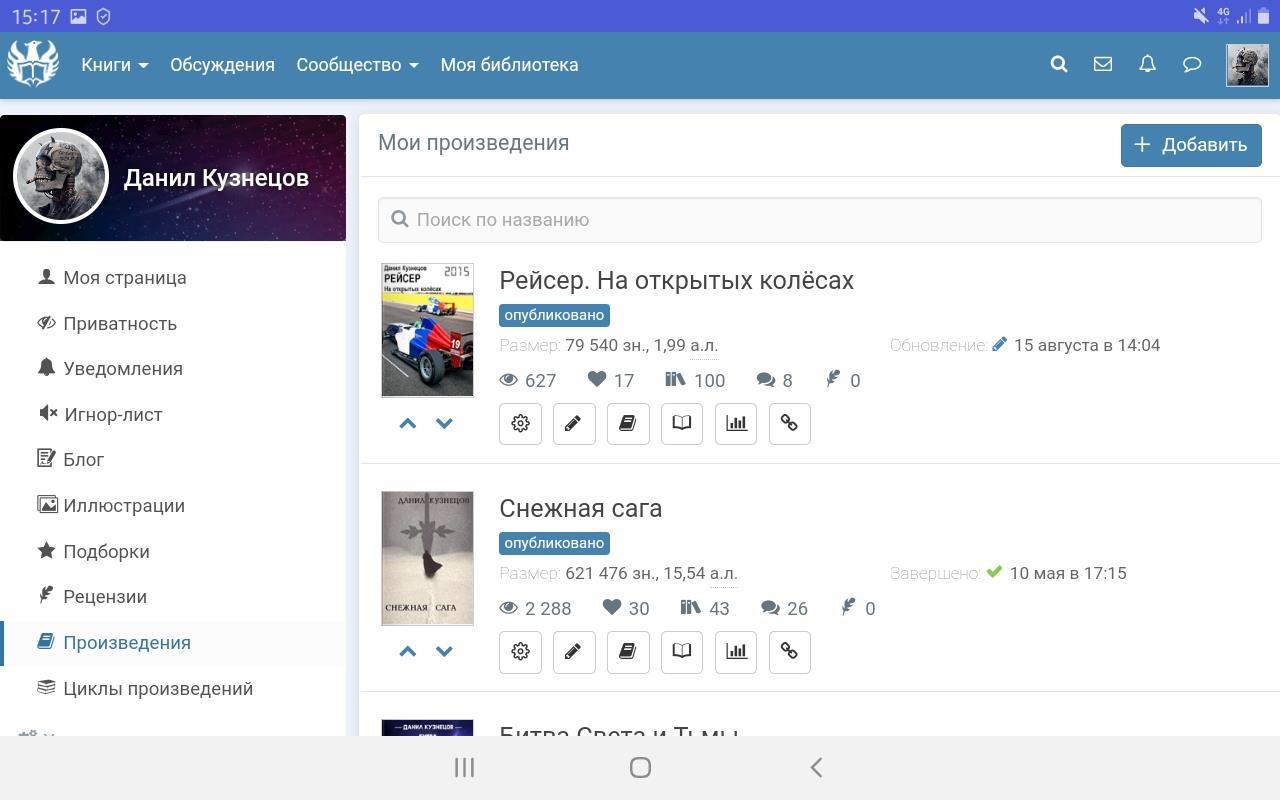Open search via the magnifier icon in header
This screenshot has height=800, width=1280.
pos(1059,65)
